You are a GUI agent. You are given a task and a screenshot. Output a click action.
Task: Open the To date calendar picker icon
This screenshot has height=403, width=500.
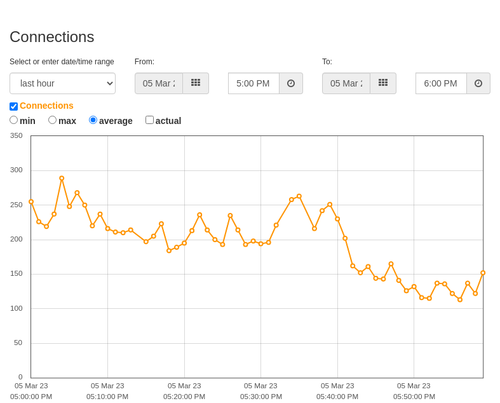(x=383, y=83)
